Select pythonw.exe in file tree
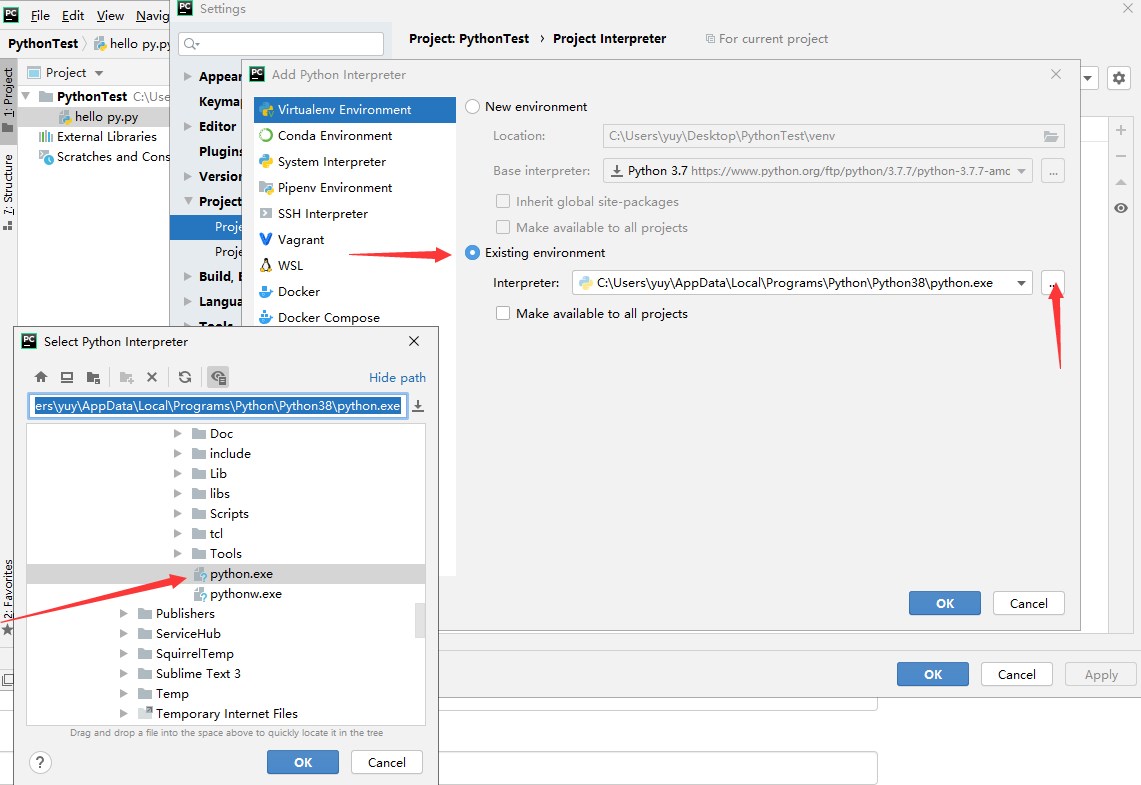 click(x=226, y=594)
